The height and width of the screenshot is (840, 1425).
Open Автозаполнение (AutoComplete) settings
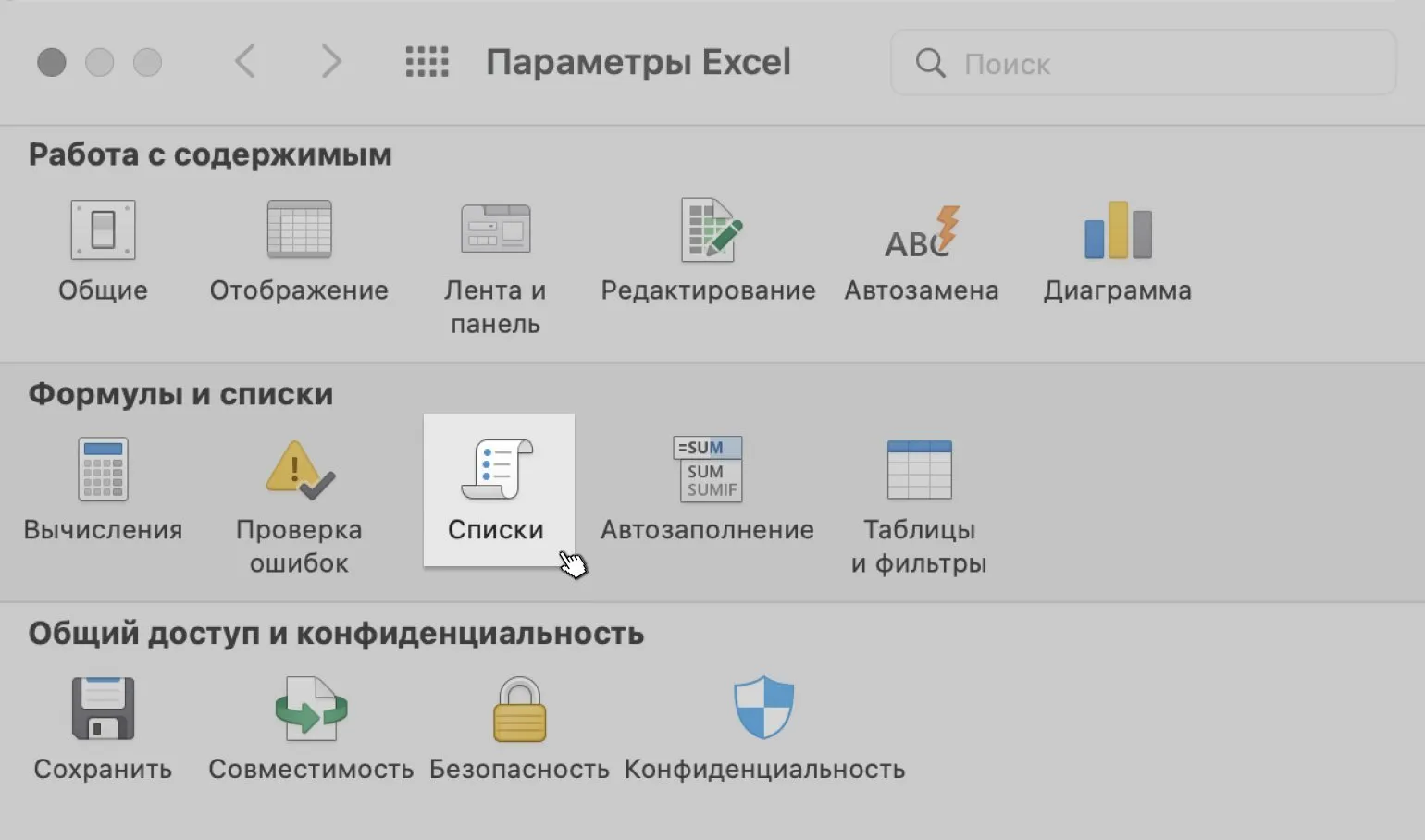point(708,471)
